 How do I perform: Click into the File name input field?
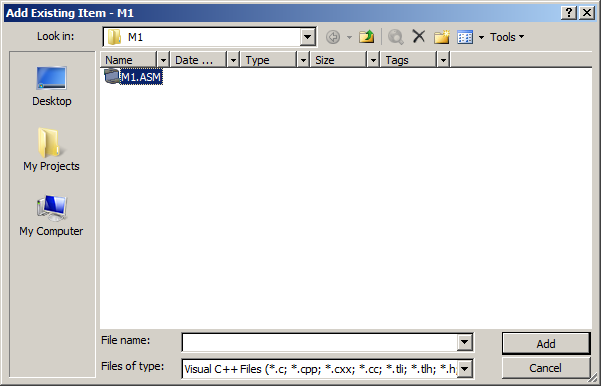click(320, 342)
